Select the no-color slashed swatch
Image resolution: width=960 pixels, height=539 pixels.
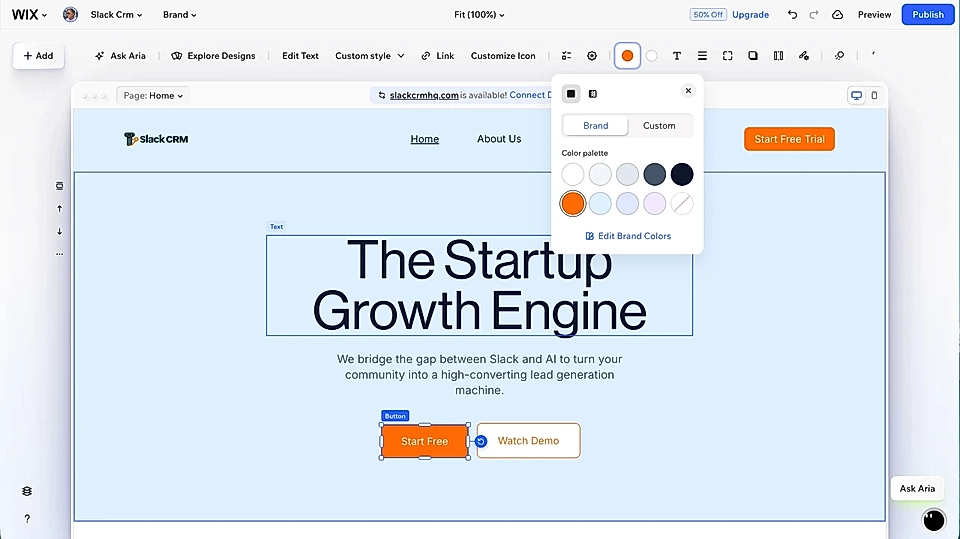click(681, 203)
